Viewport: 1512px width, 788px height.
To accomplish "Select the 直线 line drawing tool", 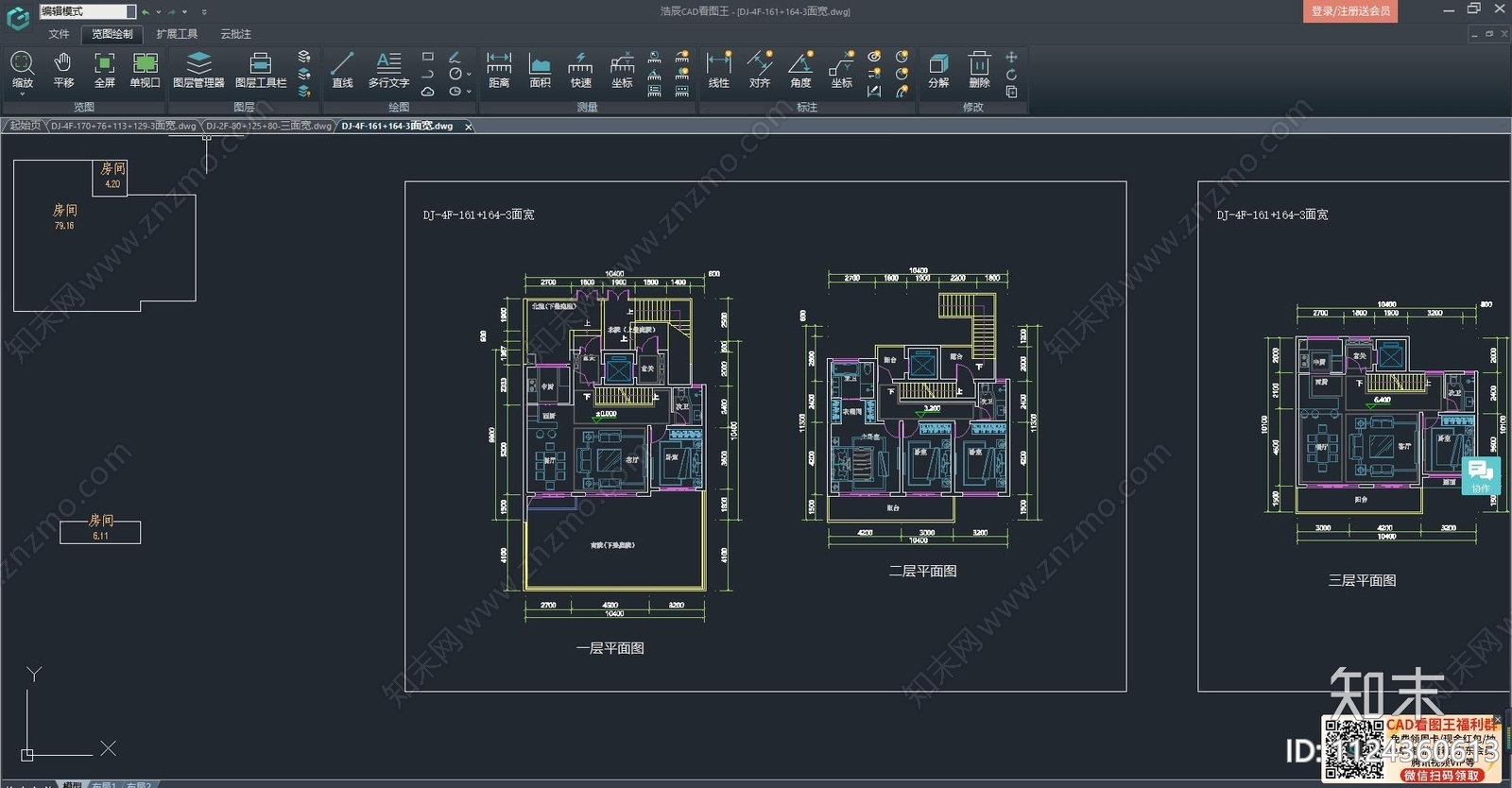I will (342, 70).
